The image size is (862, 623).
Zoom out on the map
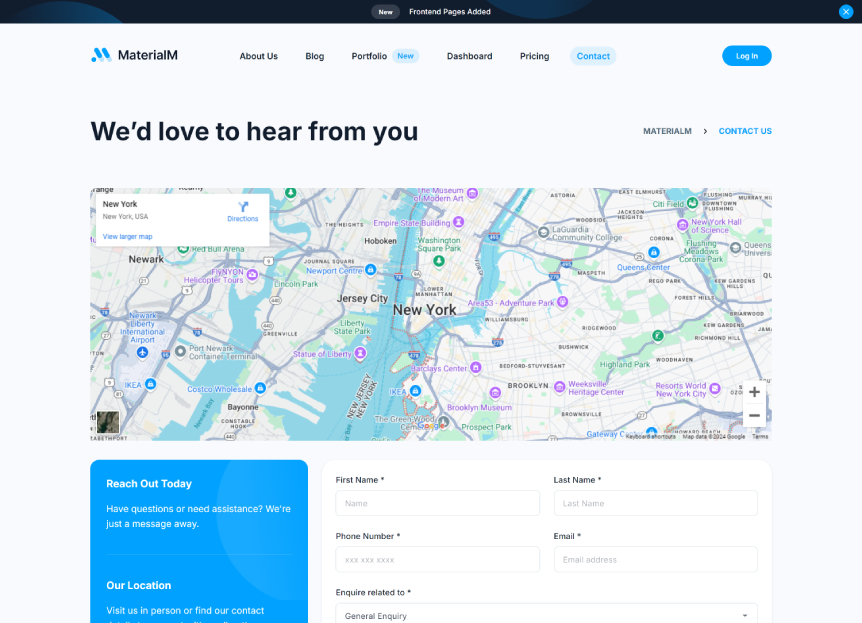tap(754, 415)
